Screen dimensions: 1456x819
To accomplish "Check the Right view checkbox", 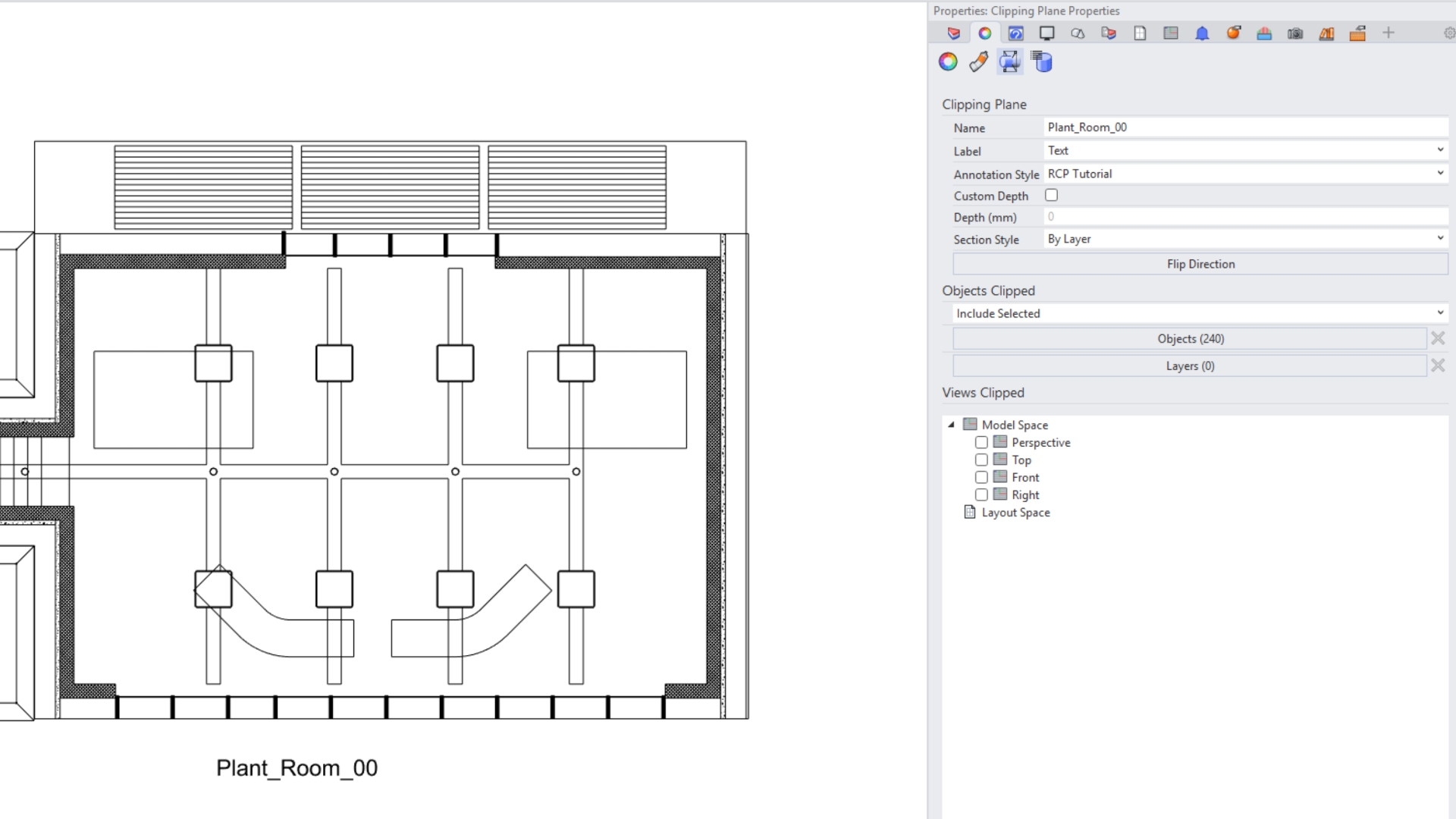I will click(981, 495).
